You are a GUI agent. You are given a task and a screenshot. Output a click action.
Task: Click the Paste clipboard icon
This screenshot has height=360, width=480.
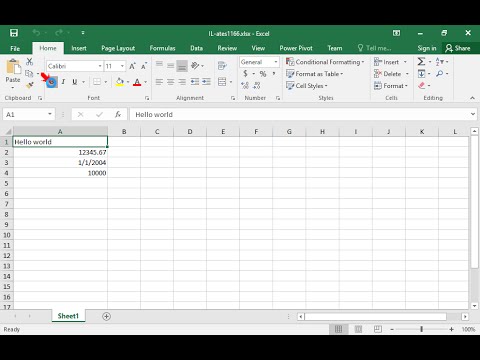click(13, 67)
